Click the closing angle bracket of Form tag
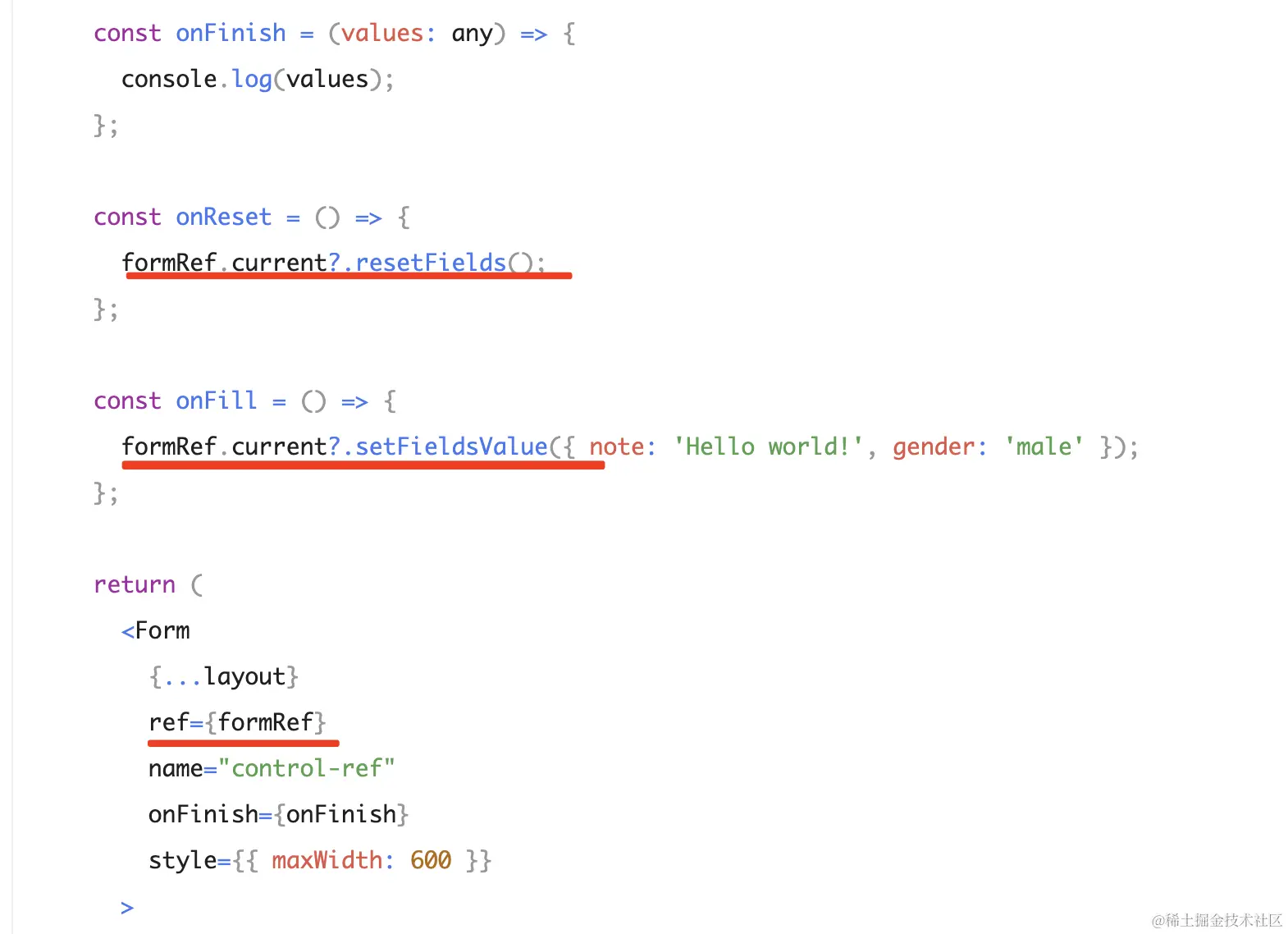Viewport: 1288px width, 934px height. point(127,908)
